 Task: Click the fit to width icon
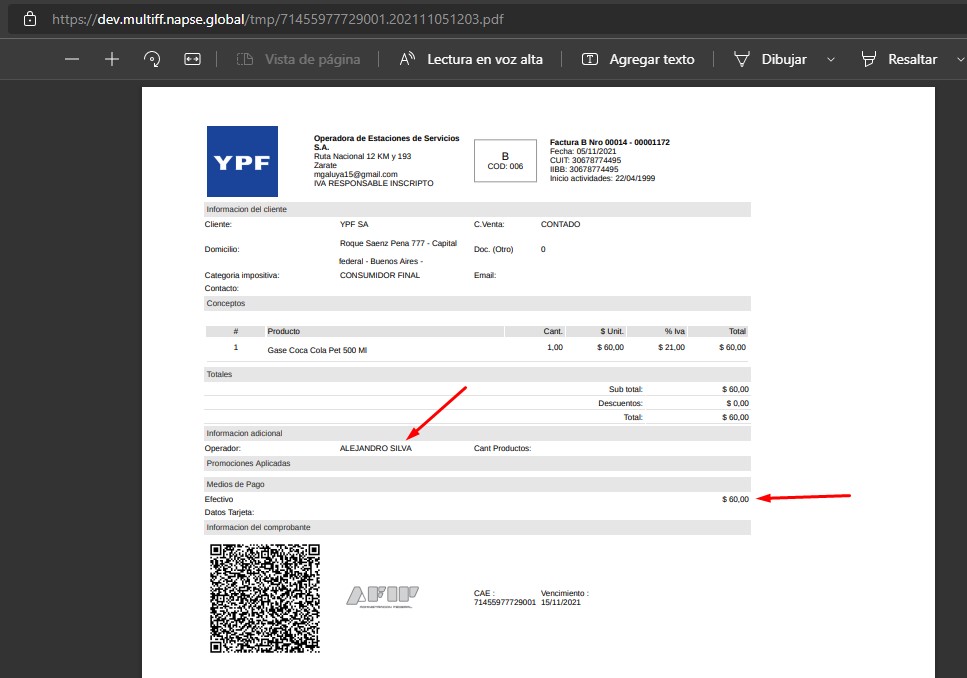click(192, 60)
